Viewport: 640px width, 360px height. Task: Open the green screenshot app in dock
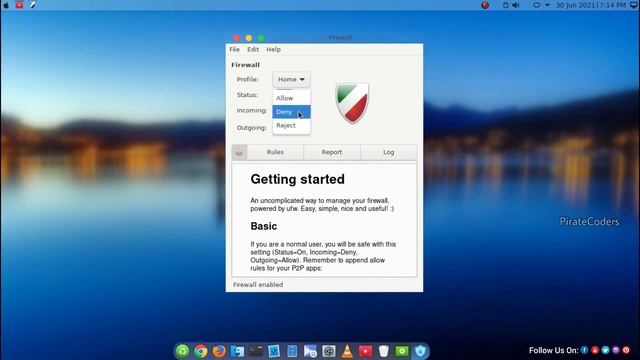[x=402, y=351]
